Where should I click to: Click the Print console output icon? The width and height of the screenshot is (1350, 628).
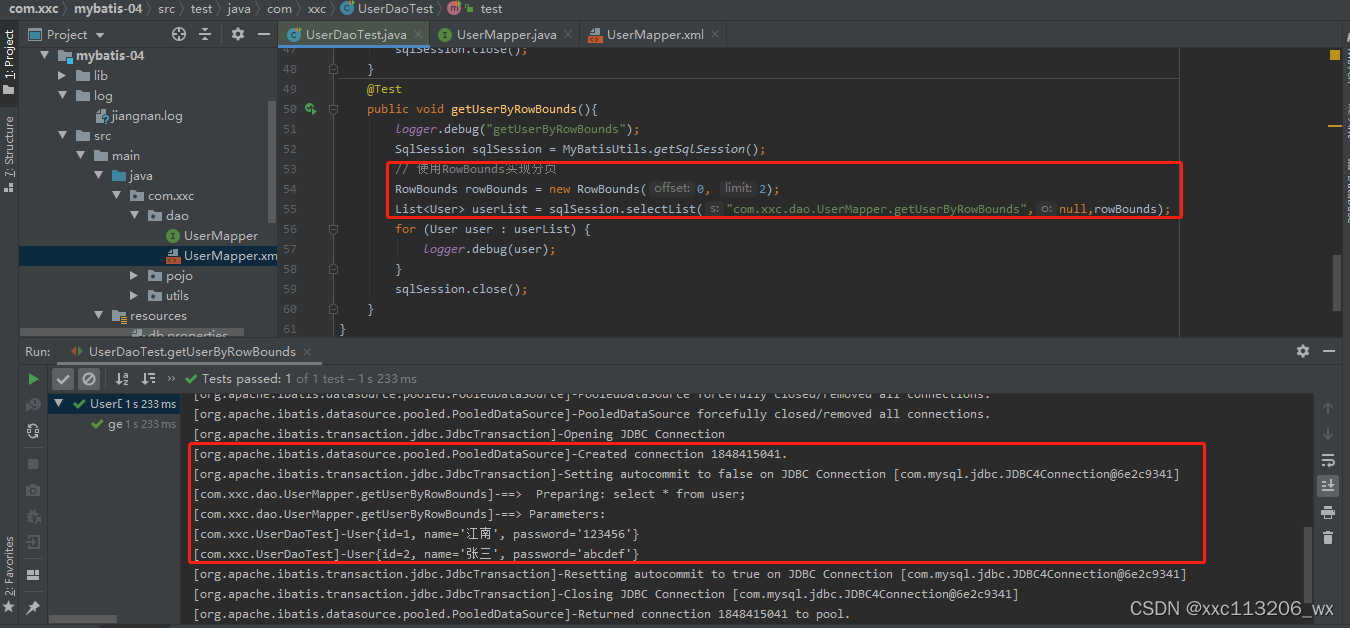coord(1328,512)
